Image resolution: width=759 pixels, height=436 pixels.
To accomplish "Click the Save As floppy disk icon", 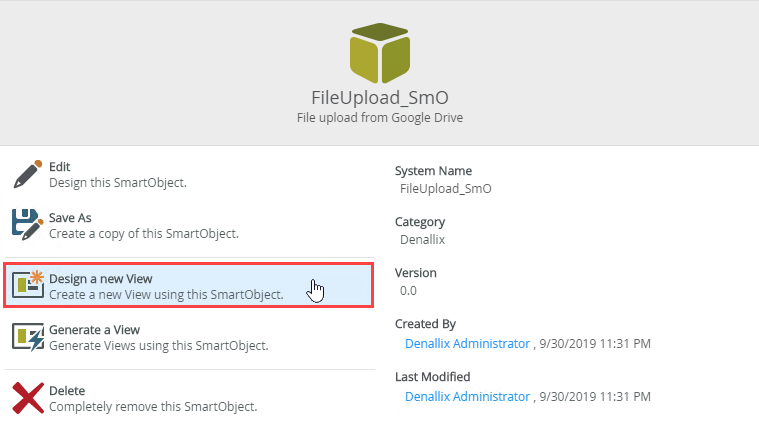I will pyautogui.click(x=28, y=225).
